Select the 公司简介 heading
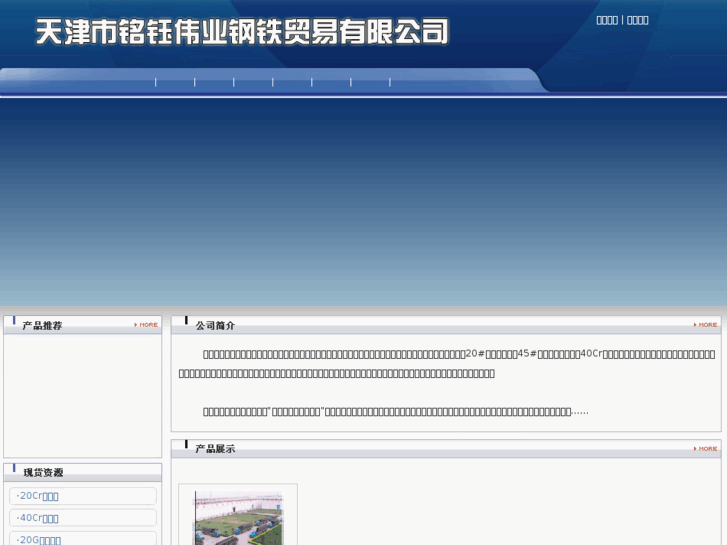 coord(215,326)
